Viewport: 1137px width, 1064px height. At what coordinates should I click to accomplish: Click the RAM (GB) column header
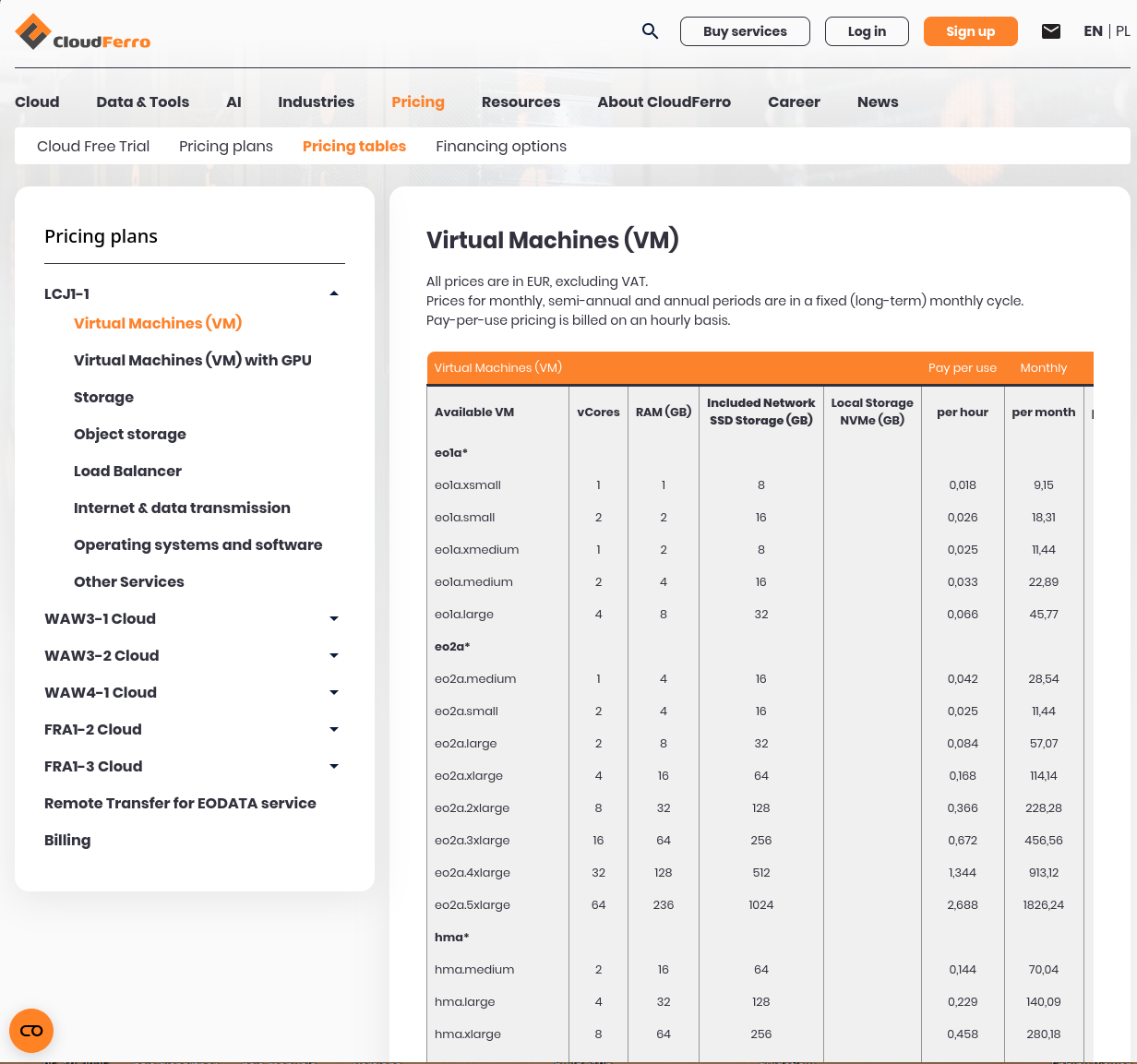[664, 412]
